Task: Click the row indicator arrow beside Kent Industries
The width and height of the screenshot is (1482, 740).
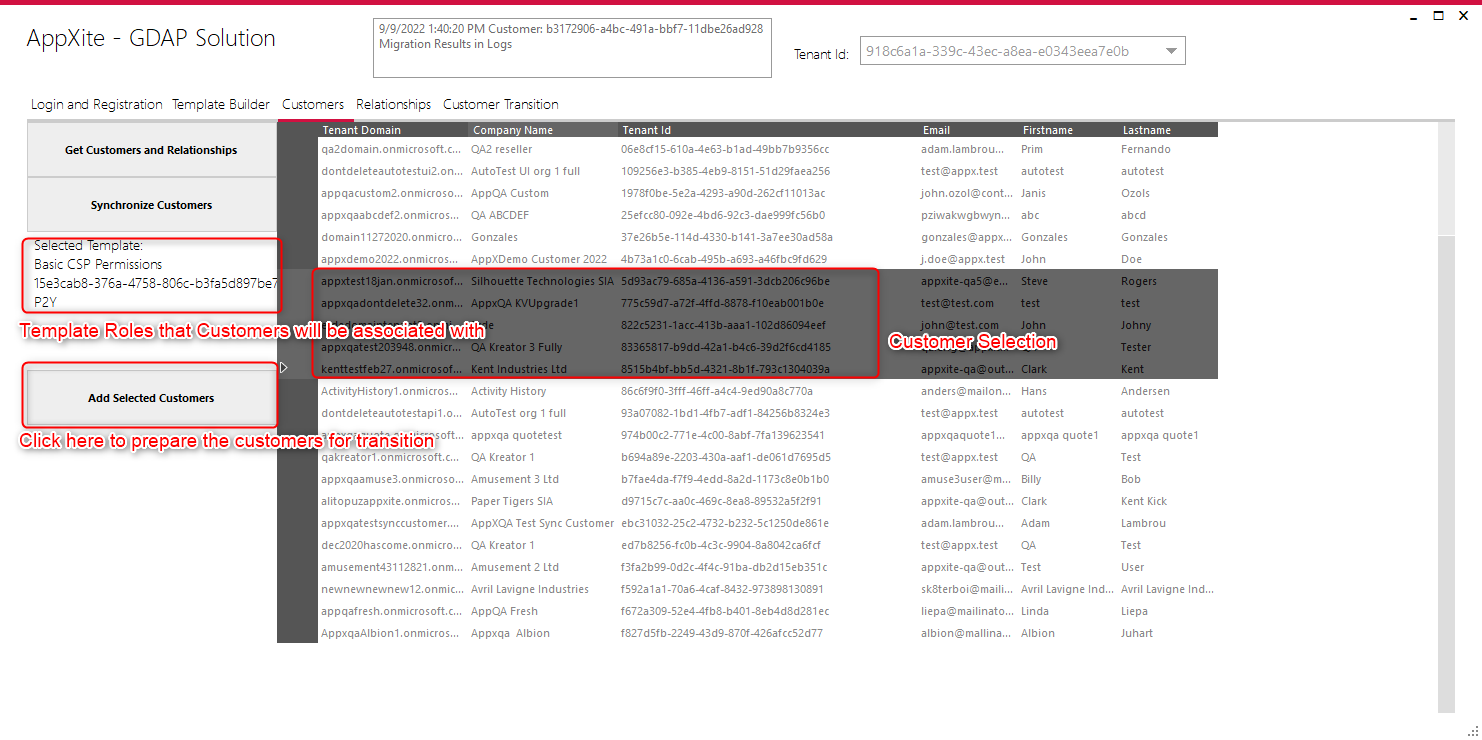Action: click(x=283, y=368)
